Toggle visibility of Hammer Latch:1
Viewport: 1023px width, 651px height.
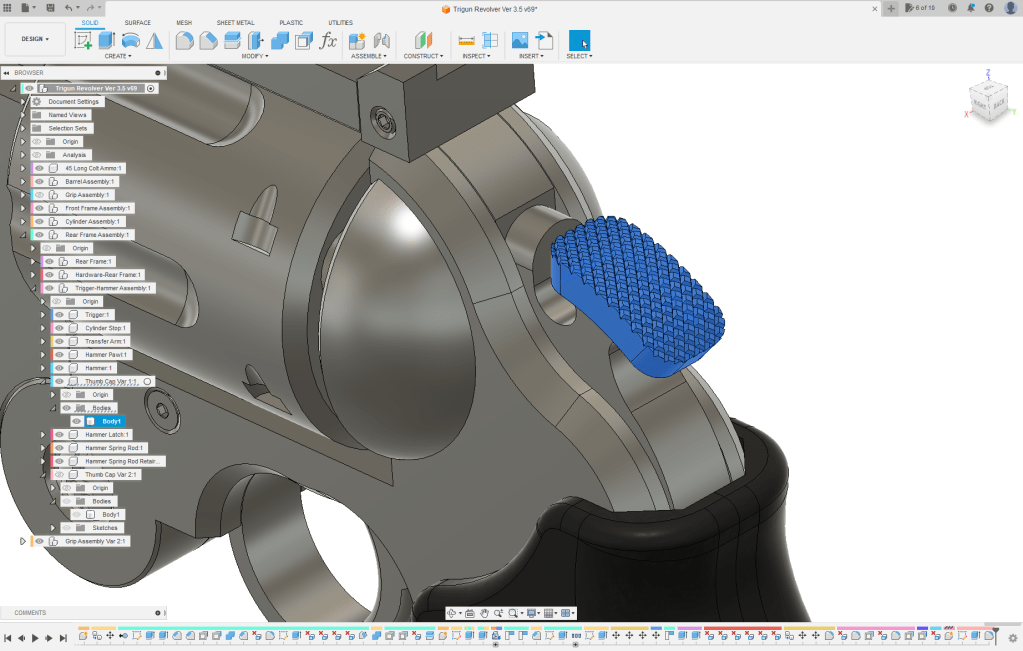(59, 435)
